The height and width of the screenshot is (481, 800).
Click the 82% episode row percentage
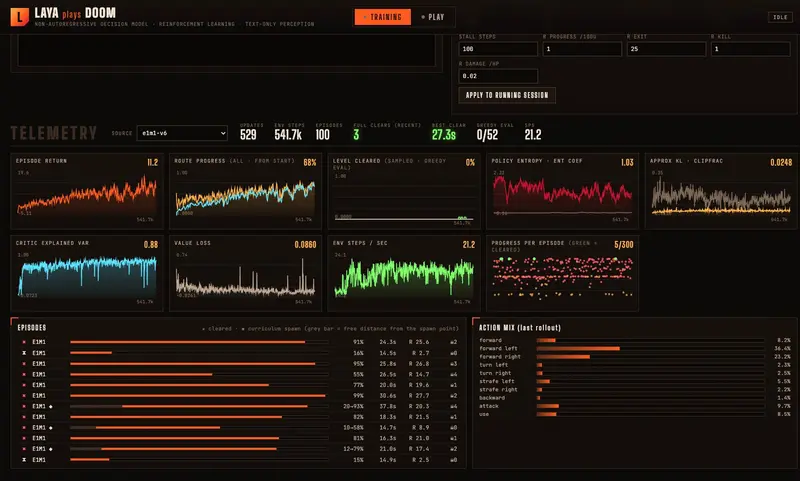[358, 417]
